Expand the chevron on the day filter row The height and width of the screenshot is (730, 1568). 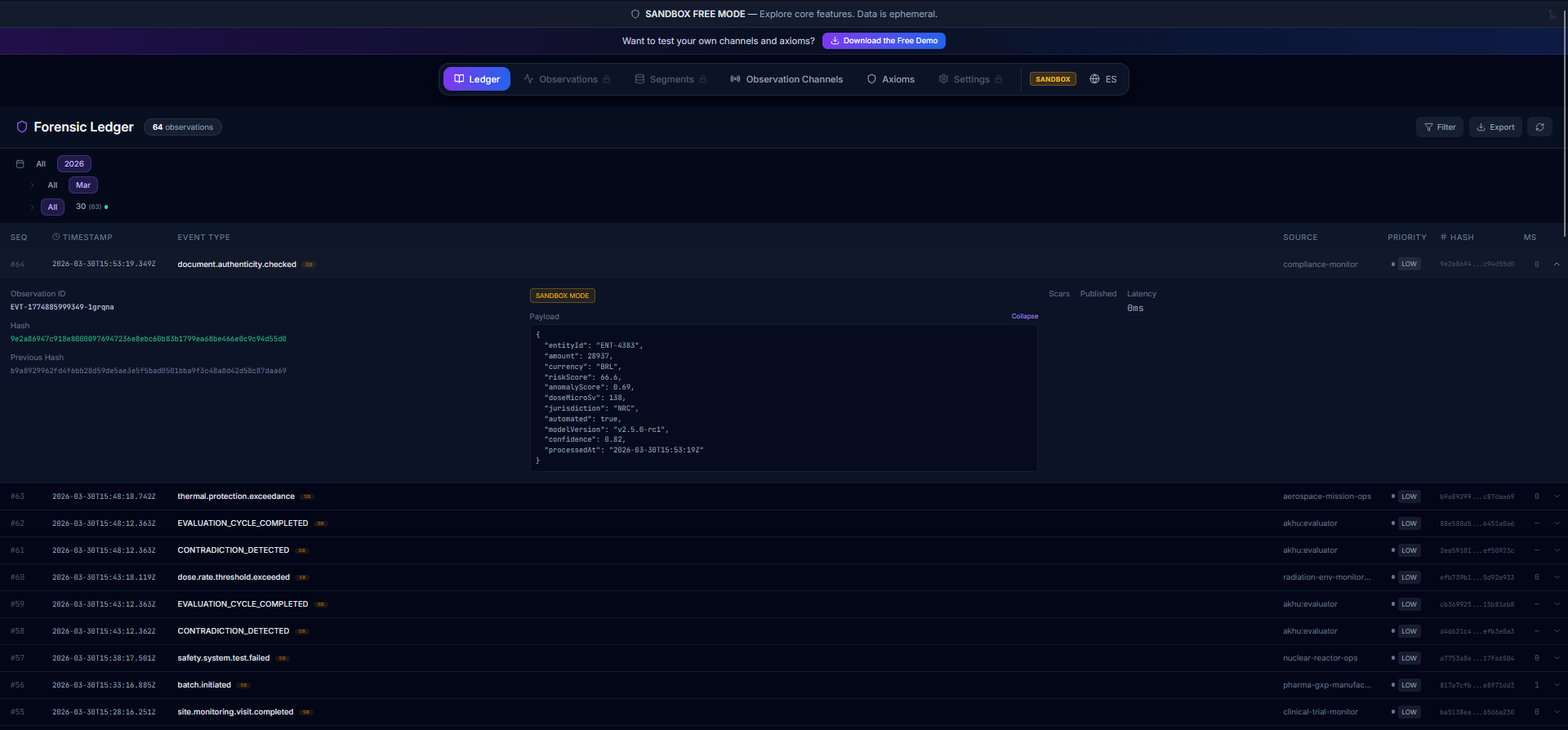[x=33, y=207]
